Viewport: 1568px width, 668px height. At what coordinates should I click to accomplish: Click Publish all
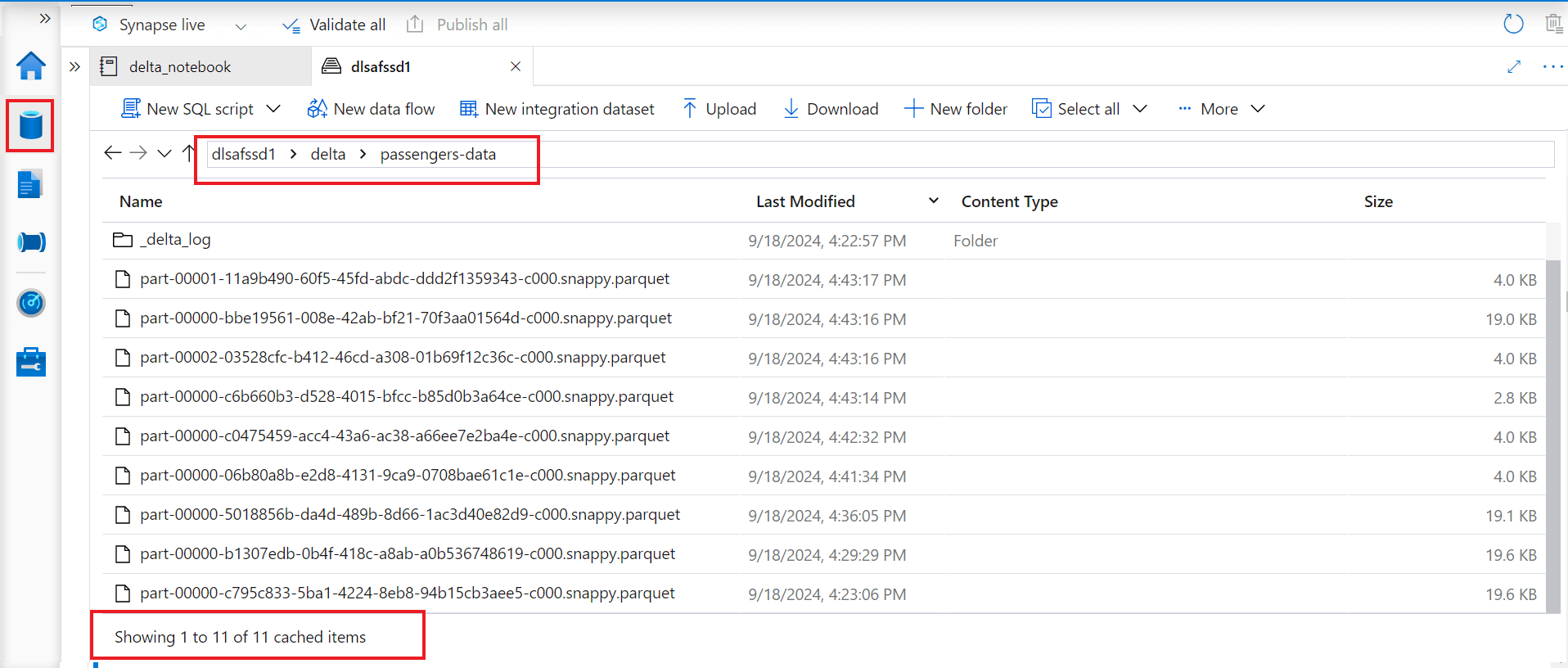tap(457, 25)
